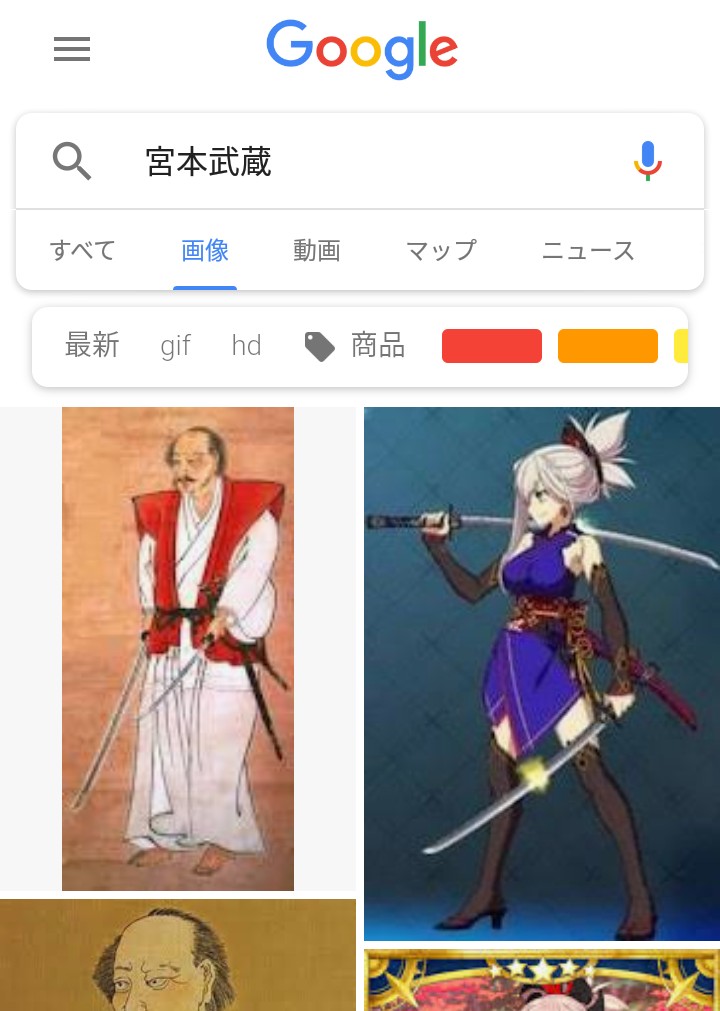Open the samurai portrait in red vest
720x1011 pixels.
click(x=178, y=649)
